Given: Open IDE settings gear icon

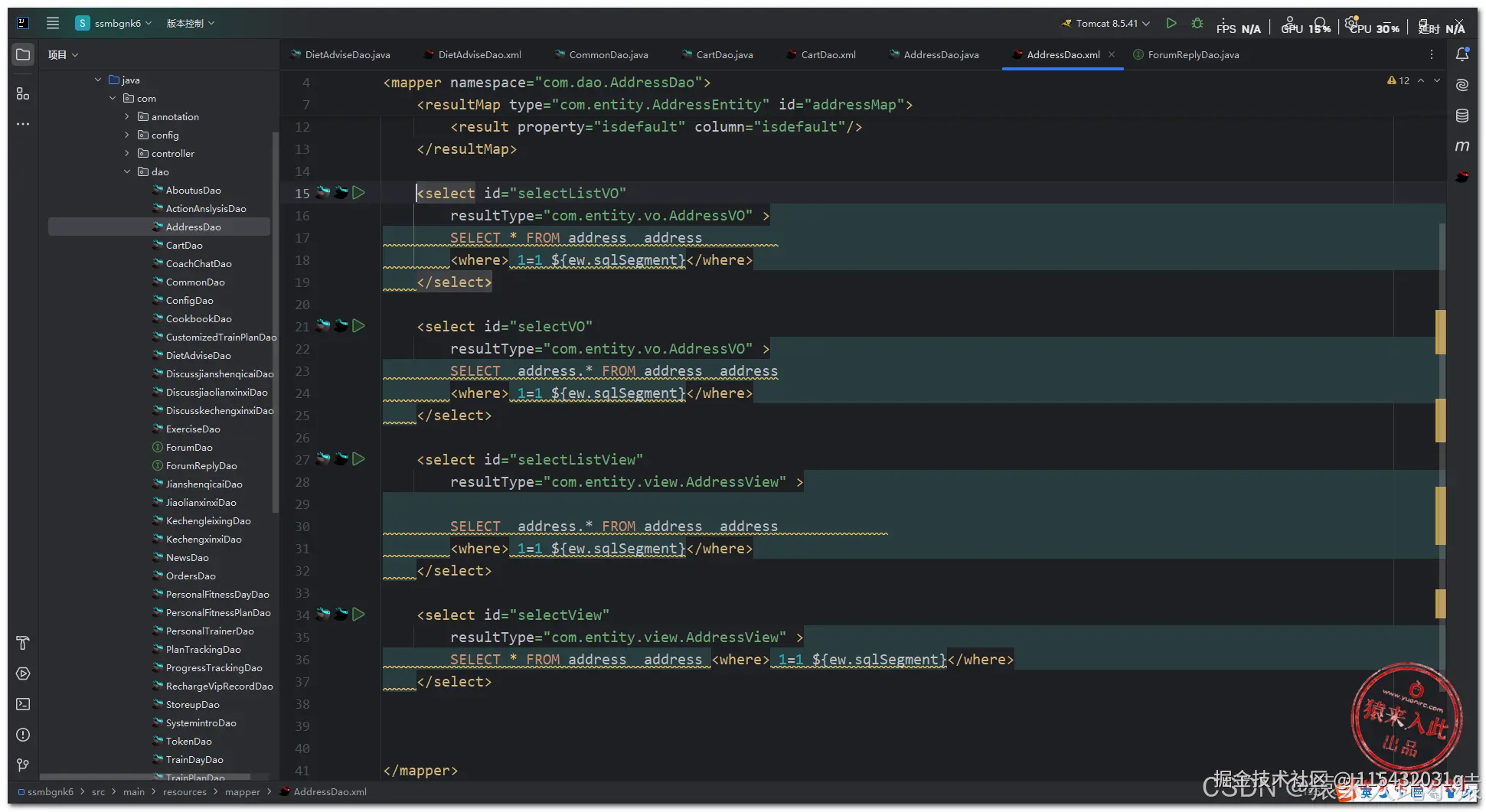Looking at the screenshot, I should coord(1352,21).
